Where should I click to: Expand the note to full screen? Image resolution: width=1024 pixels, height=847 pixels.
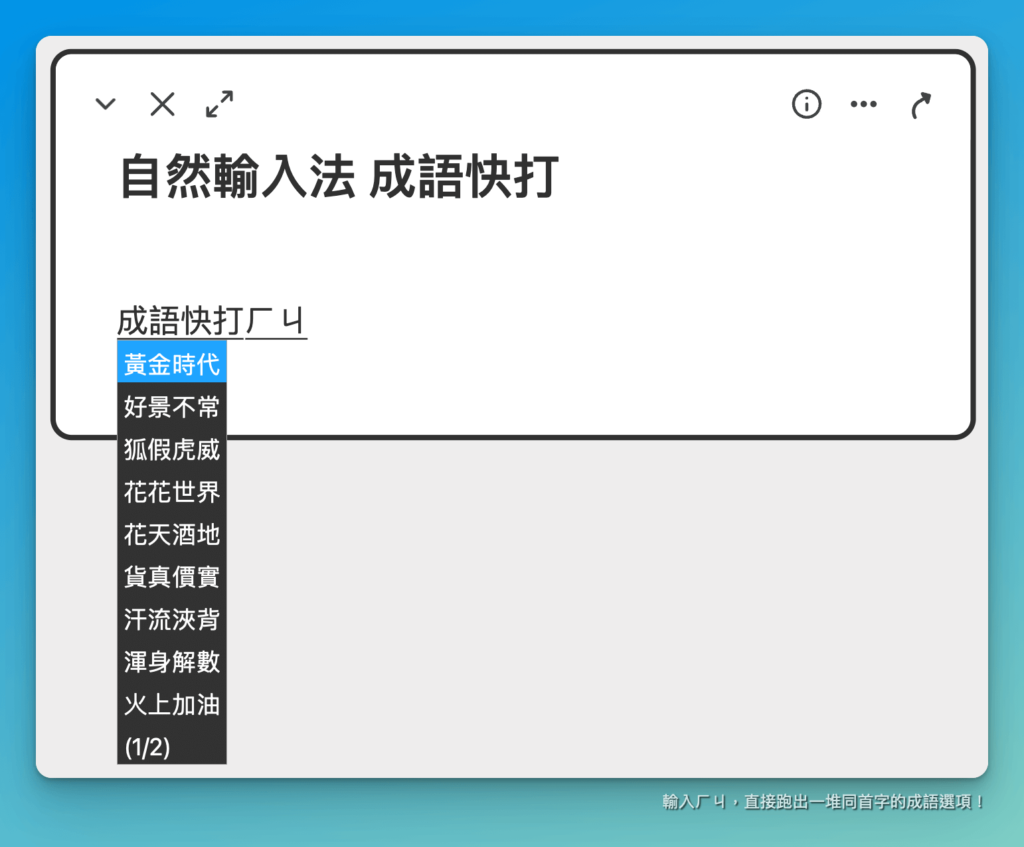click(219, 104)
